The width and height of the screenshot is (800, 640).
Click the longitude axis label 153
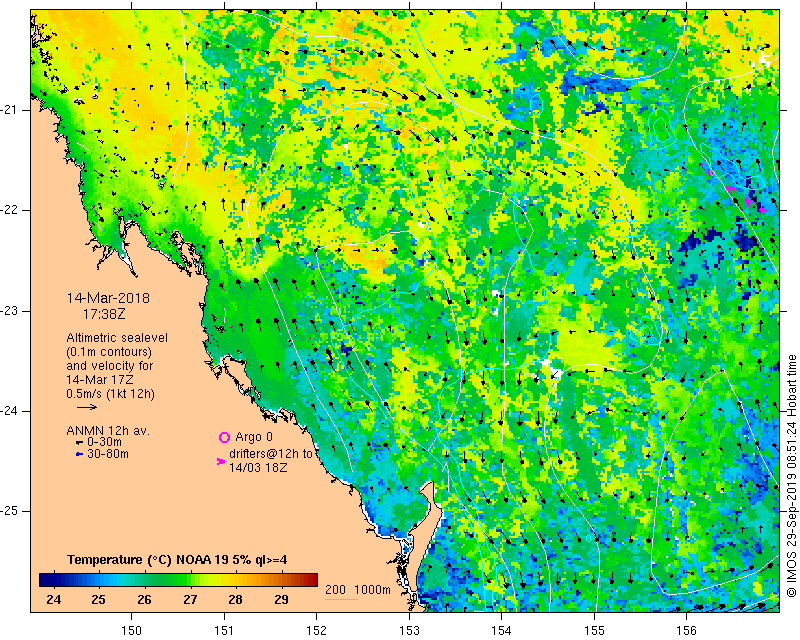point(409,631)
